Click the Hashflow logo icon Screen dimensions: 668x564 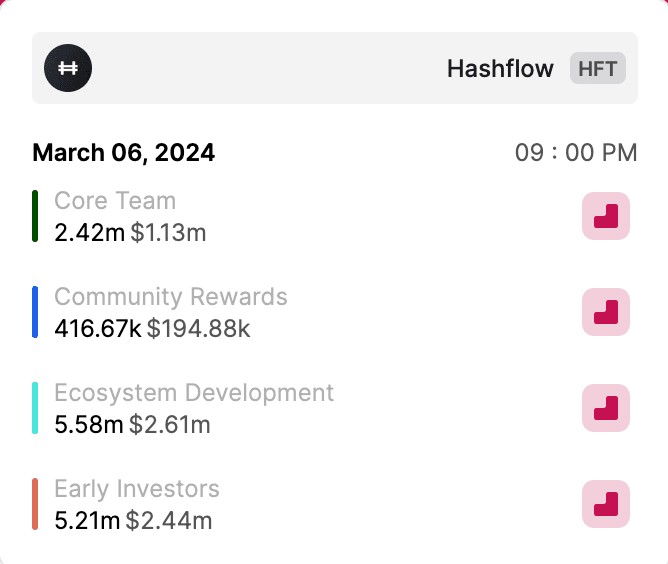coord(68,68)
